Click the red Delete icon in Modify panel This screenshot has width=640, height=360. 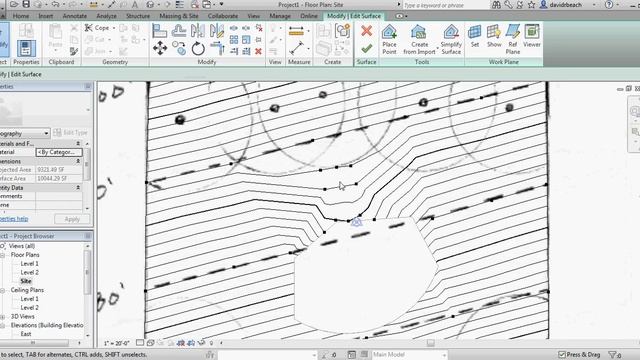coord(258,51)
